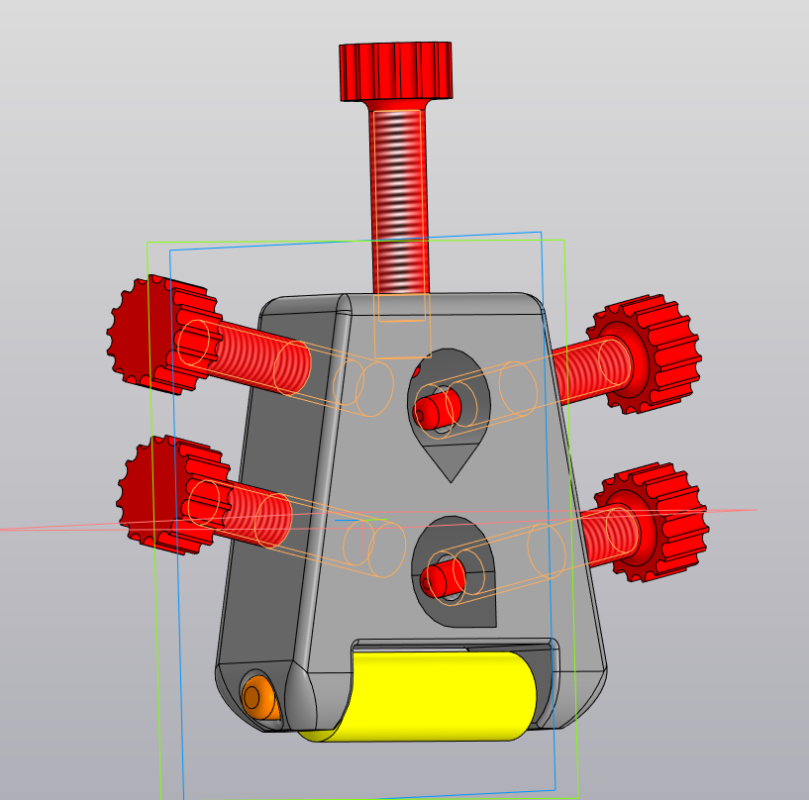Click the orange pin at bottom-left corner
The image size is (809, 800).
tap(260, 698)
